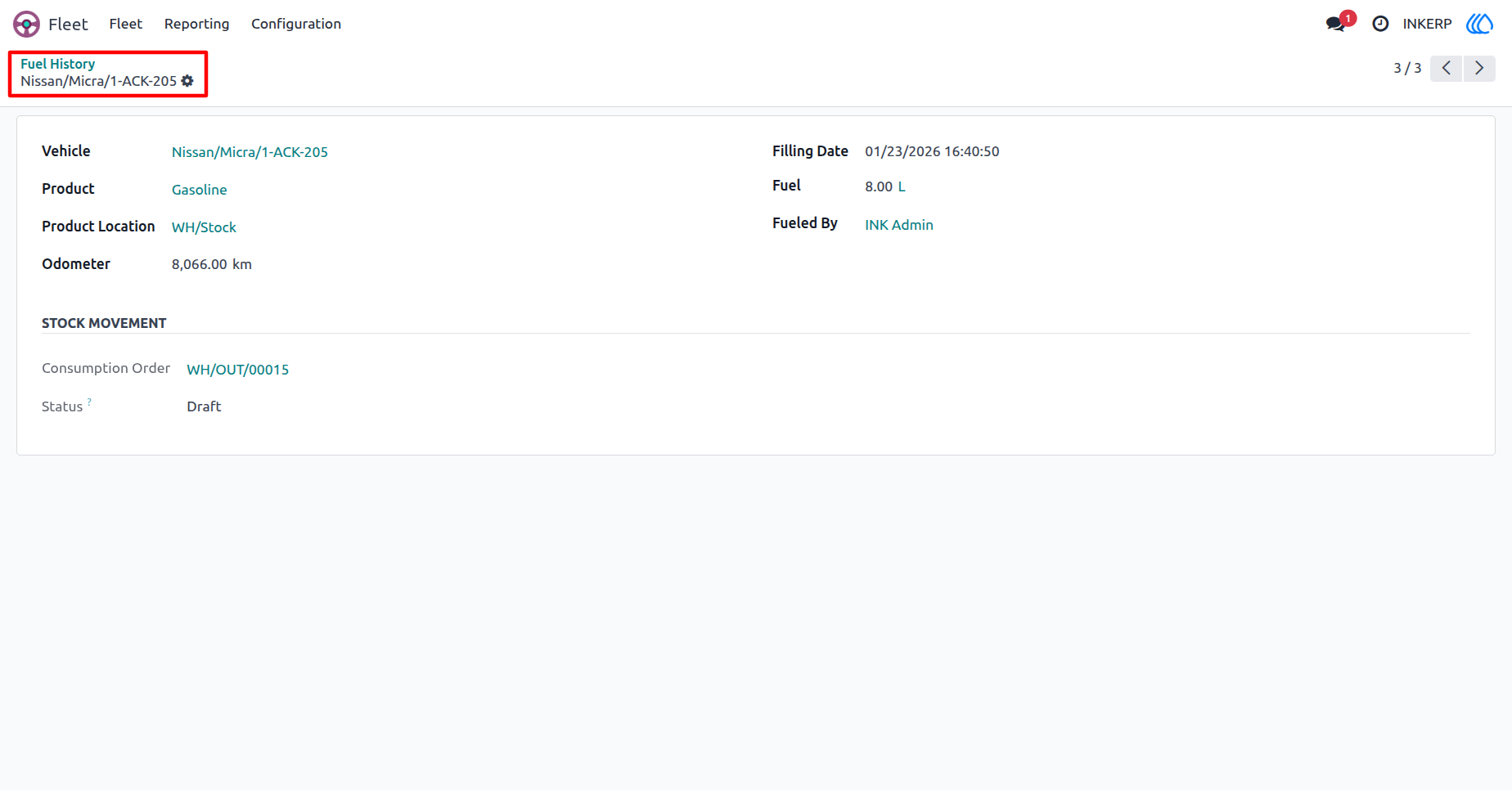Return to Fuel History breadcrumb
Viewport: 1512px width, 790px height.
pyautogui.click(x=58, y=64)
